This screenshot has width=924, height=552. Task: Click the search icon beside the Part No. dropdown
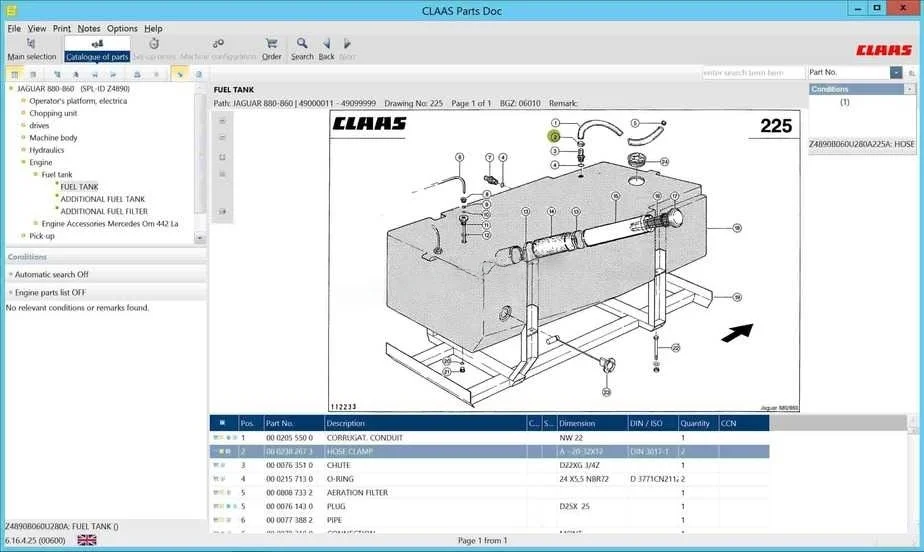[x=912, y=73]
